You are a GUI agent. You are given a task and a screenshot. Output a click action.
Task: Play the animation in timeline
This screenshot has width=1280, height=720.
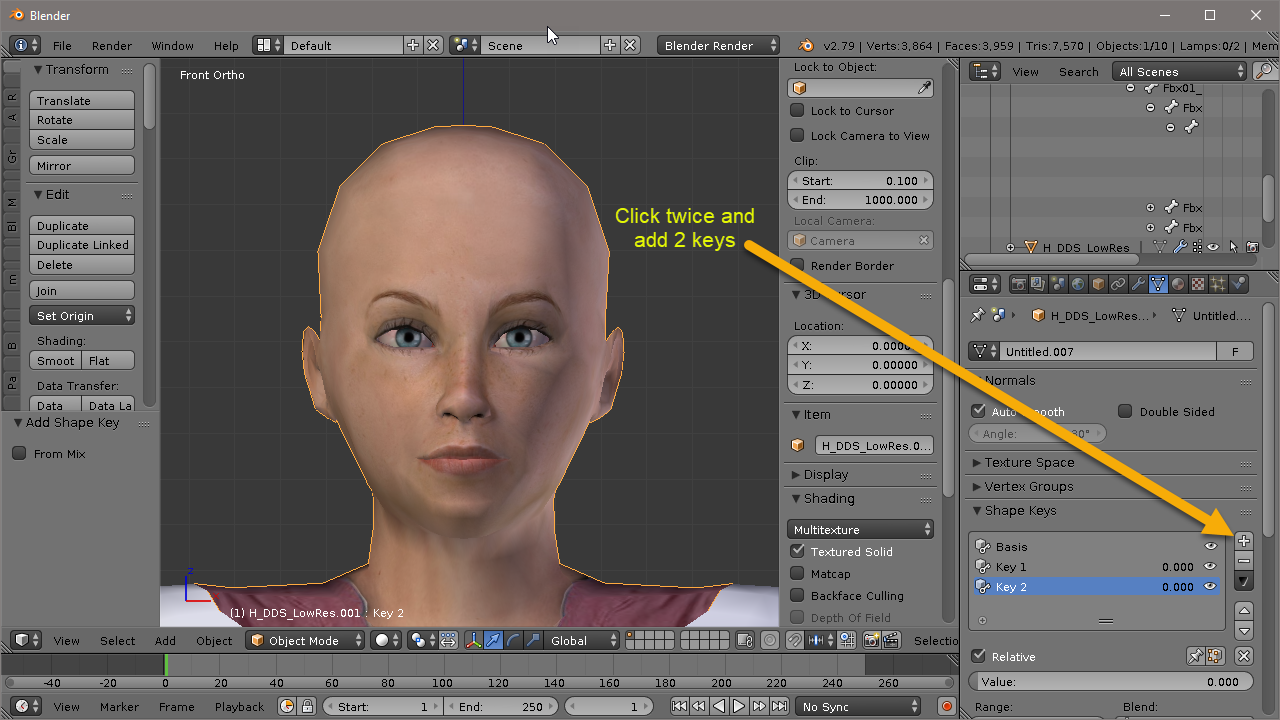pos(739,706)
